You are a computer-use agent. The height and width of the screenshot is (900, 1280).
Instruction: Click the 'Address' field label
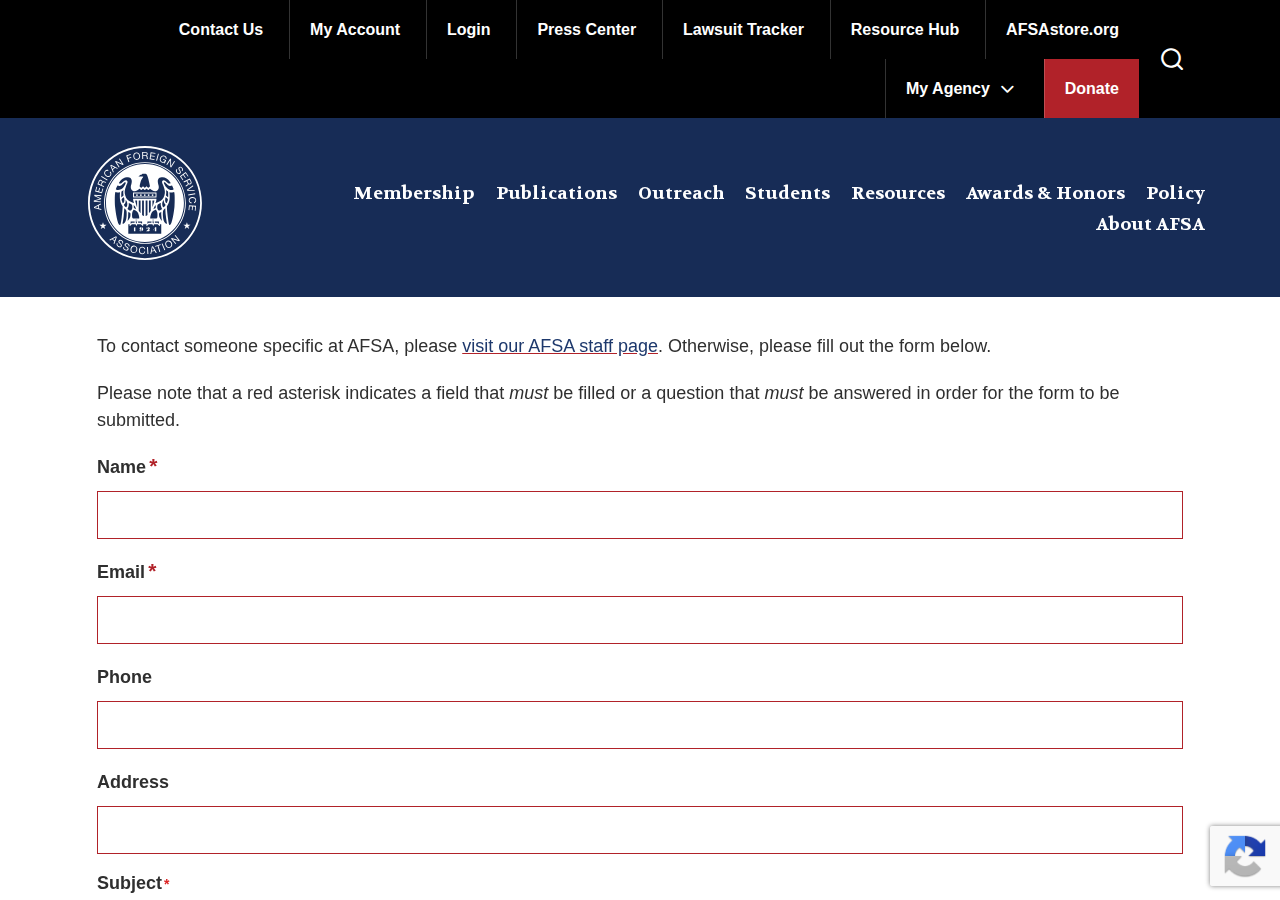point(133,782)
